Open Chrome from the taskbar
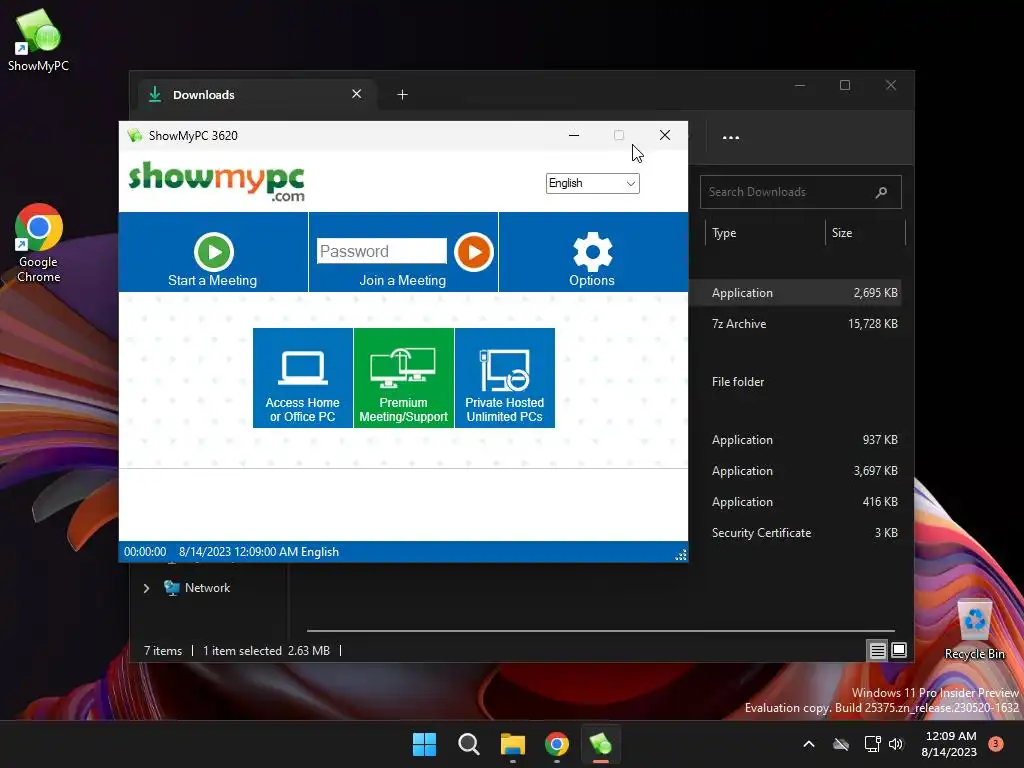 556,744
